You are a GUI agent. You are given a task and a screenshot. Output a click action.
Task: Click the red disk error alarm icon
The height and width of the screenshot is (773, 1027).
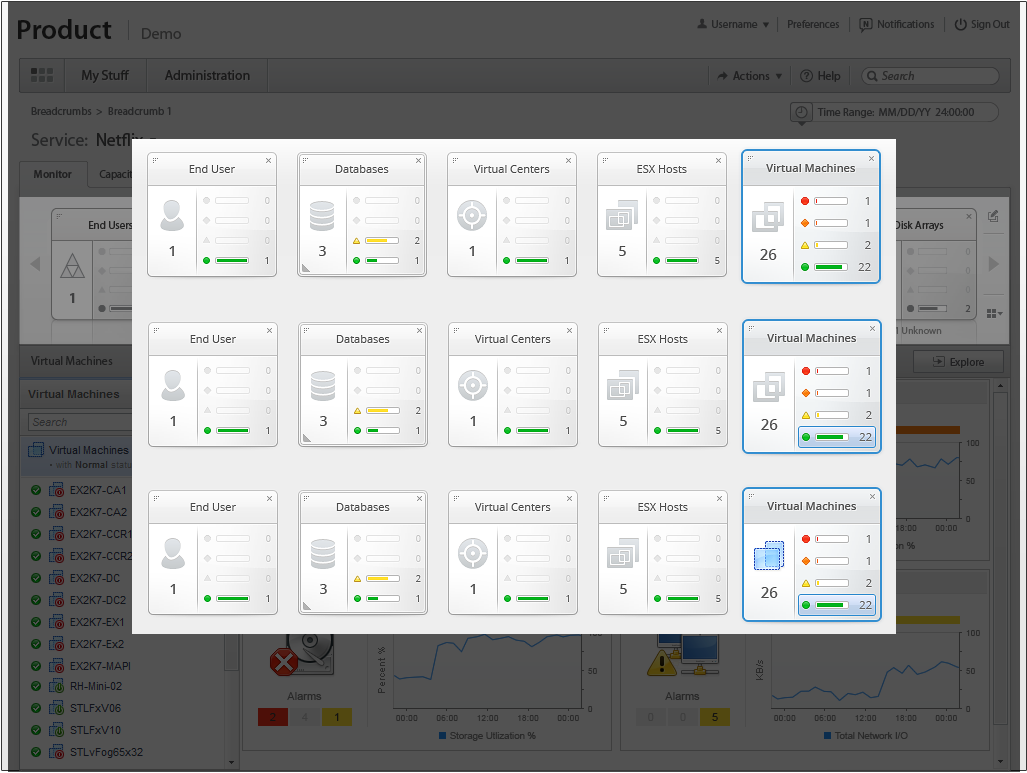(285, 661)
